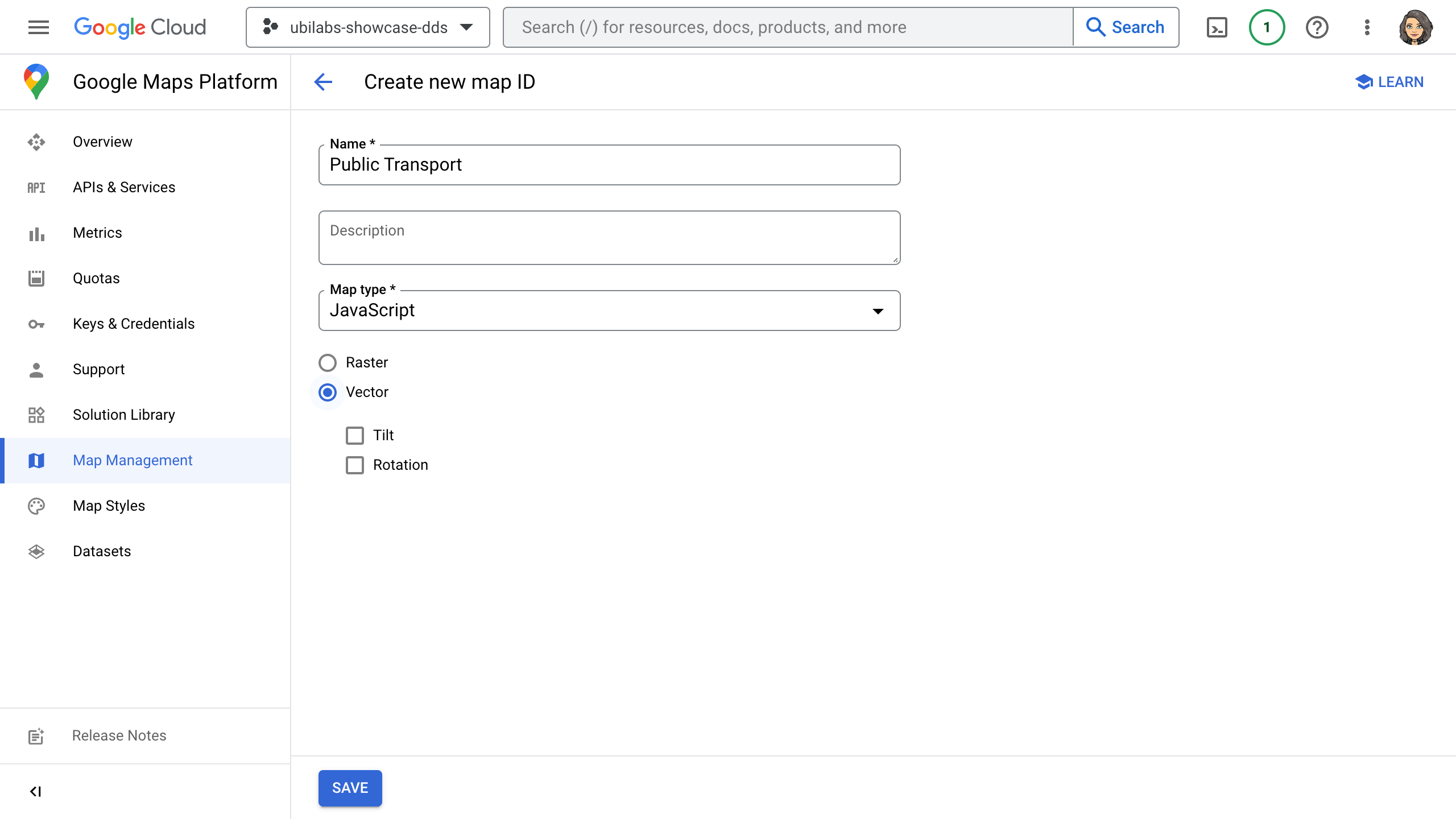Click the Quotas sidebar icon
This screenshot has width=1456, height=819.
[x=36, y=278]
